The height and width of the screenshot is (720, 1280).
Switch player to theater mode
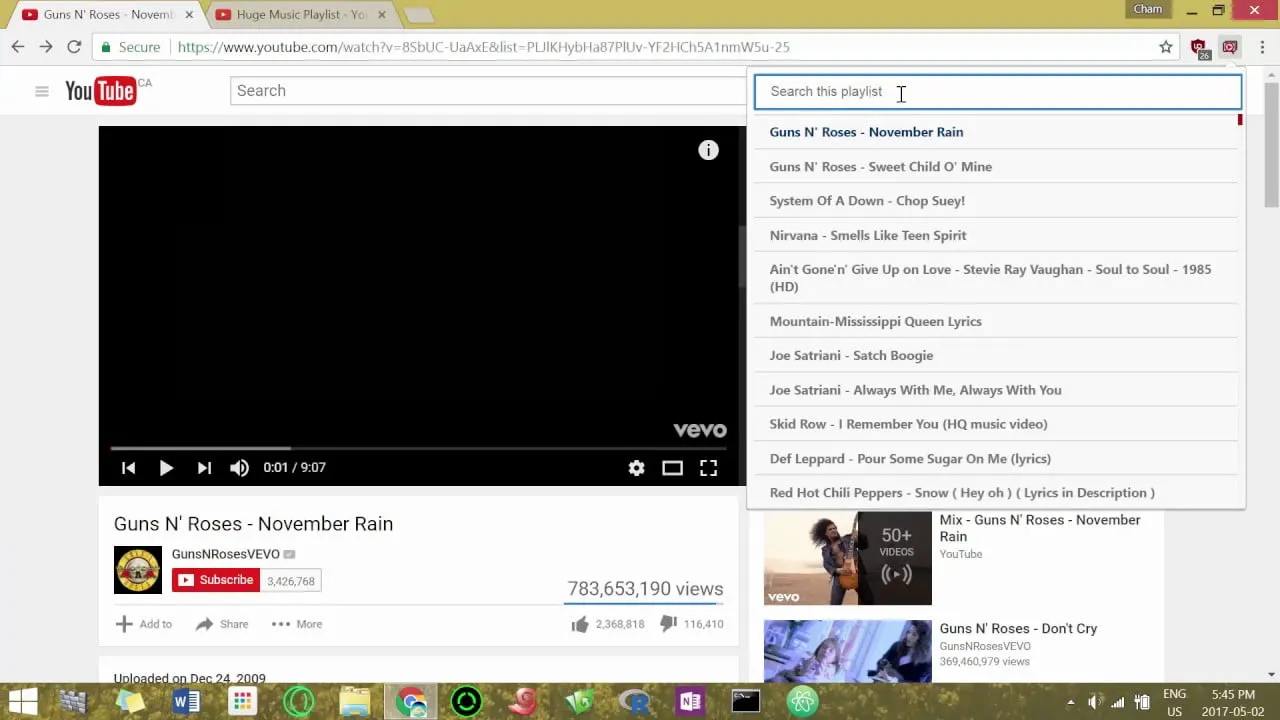672,467
